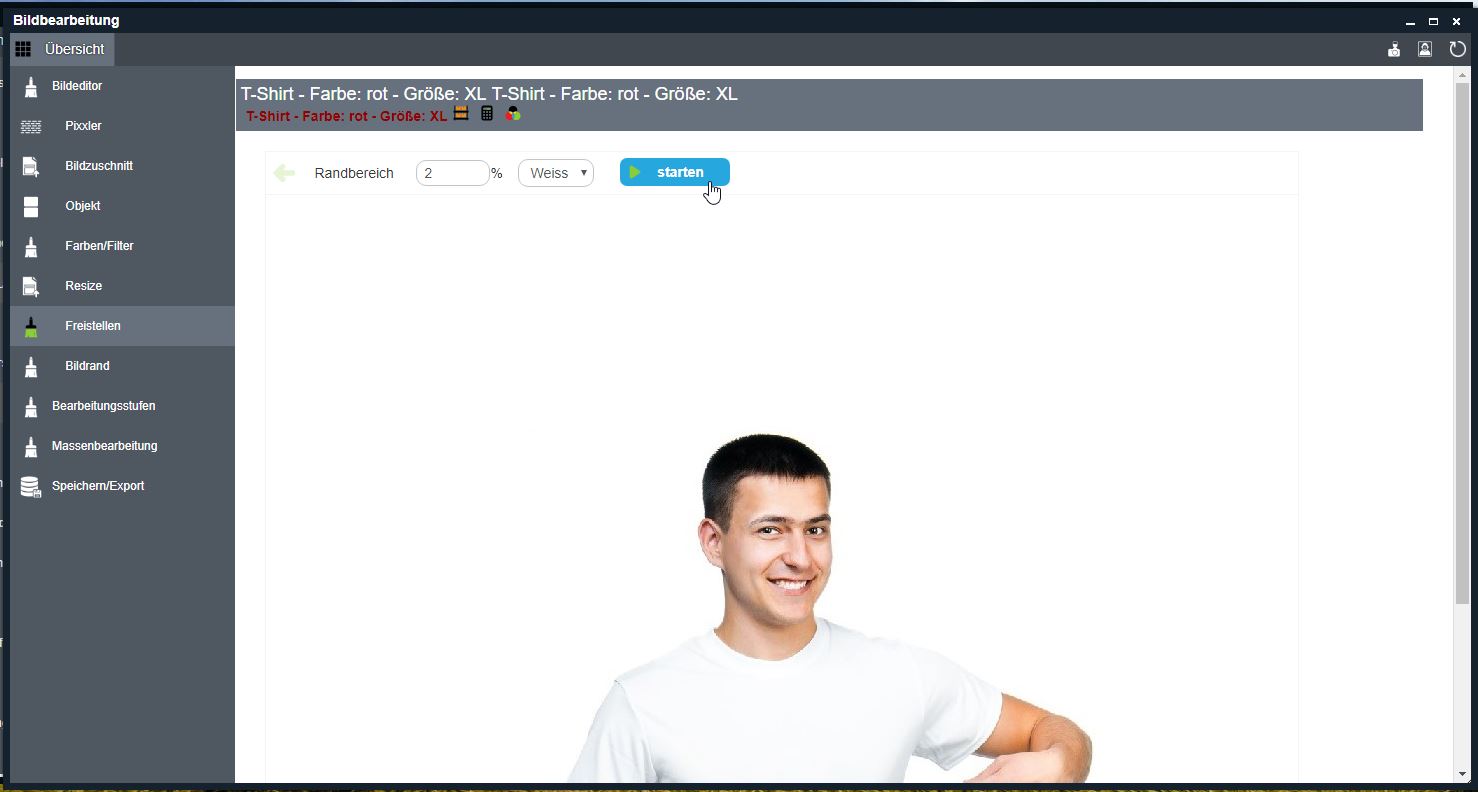Open the Bildzuschnitt crop icon
1478x792 pixels.
31,166
